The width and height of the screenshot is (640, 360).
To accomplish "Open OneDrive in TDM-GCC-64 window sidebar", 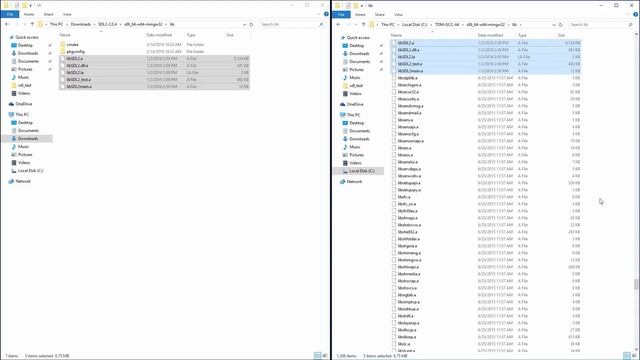I will (352, 104).
